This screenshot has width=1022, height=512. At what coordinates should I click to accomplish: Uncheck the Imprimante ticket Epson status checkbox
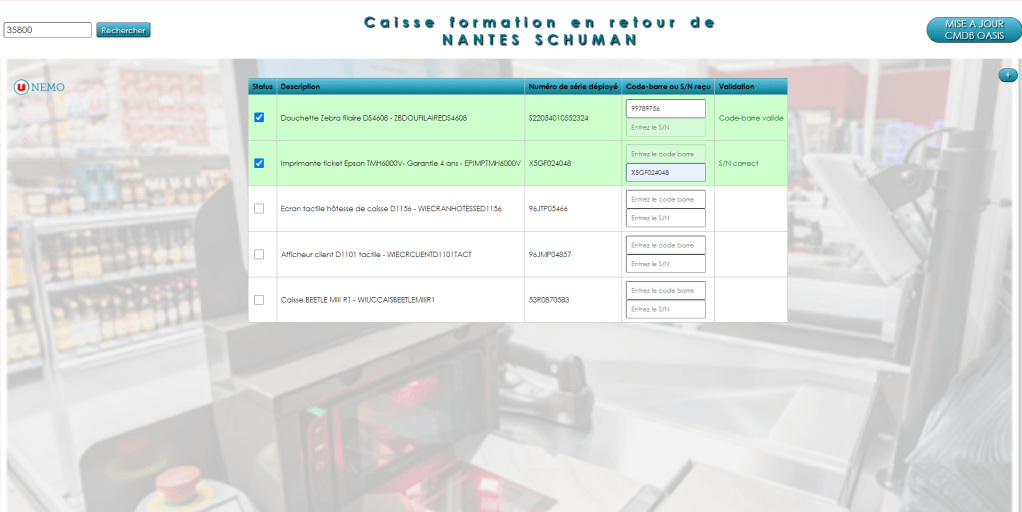point(259,163)
